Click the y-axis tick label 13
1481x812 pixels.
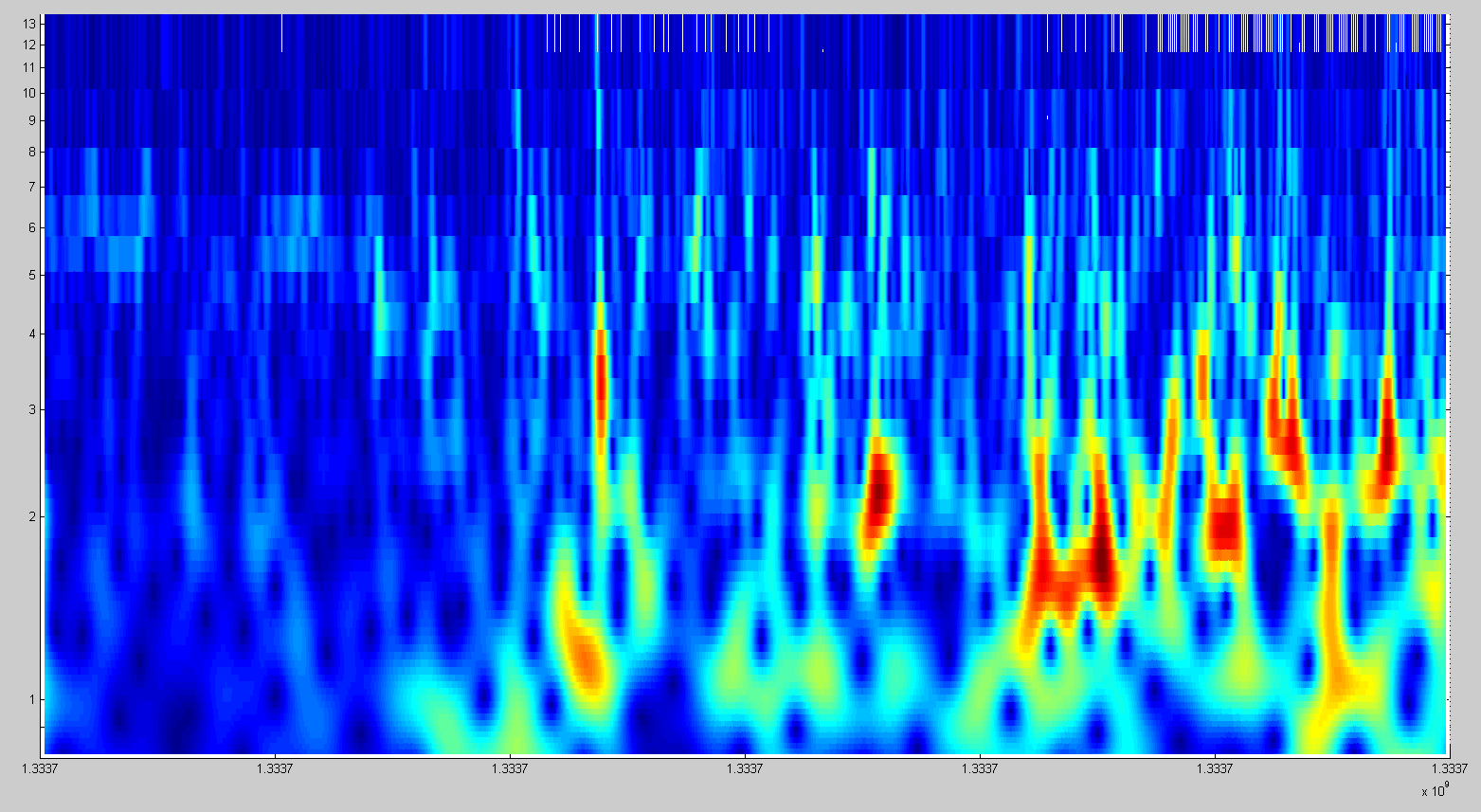coord(29,23)
